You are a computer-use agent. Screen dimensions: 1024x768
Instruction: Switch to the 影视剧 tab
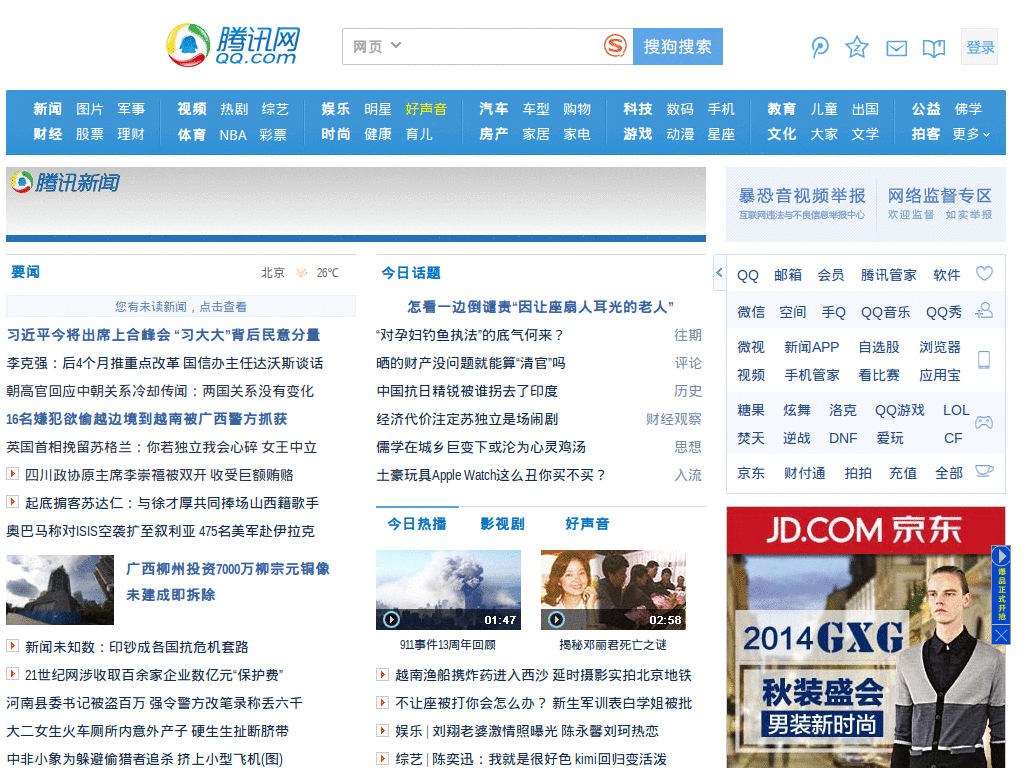[502, 524]
